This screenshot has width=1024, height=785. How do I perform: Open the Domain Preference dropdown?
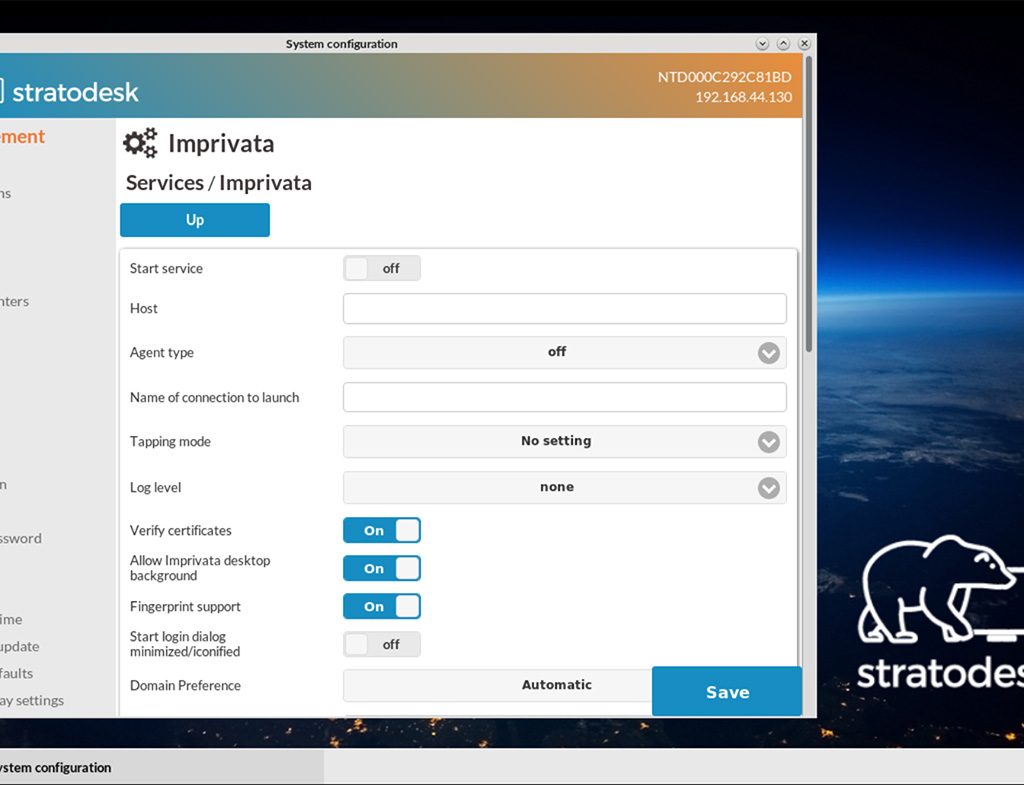(x=498, y=685)
